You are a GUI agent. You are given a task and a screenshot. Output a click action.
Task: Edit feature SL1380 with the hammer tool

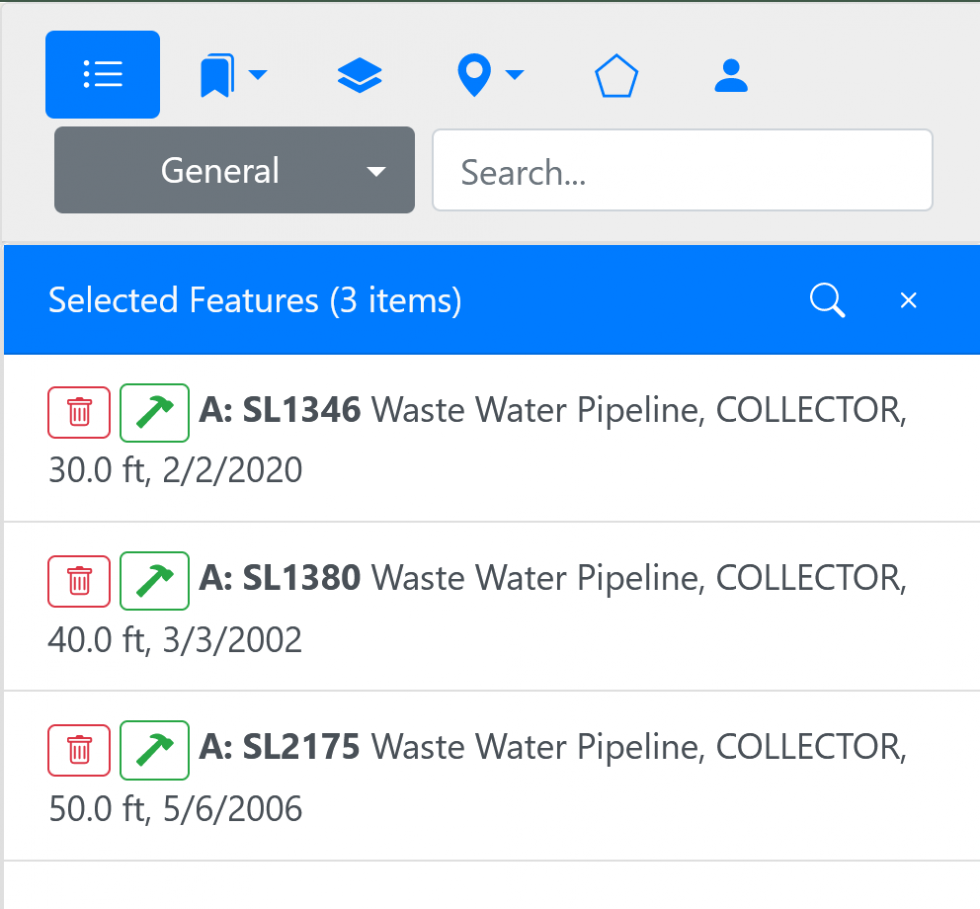coord(154,581)
